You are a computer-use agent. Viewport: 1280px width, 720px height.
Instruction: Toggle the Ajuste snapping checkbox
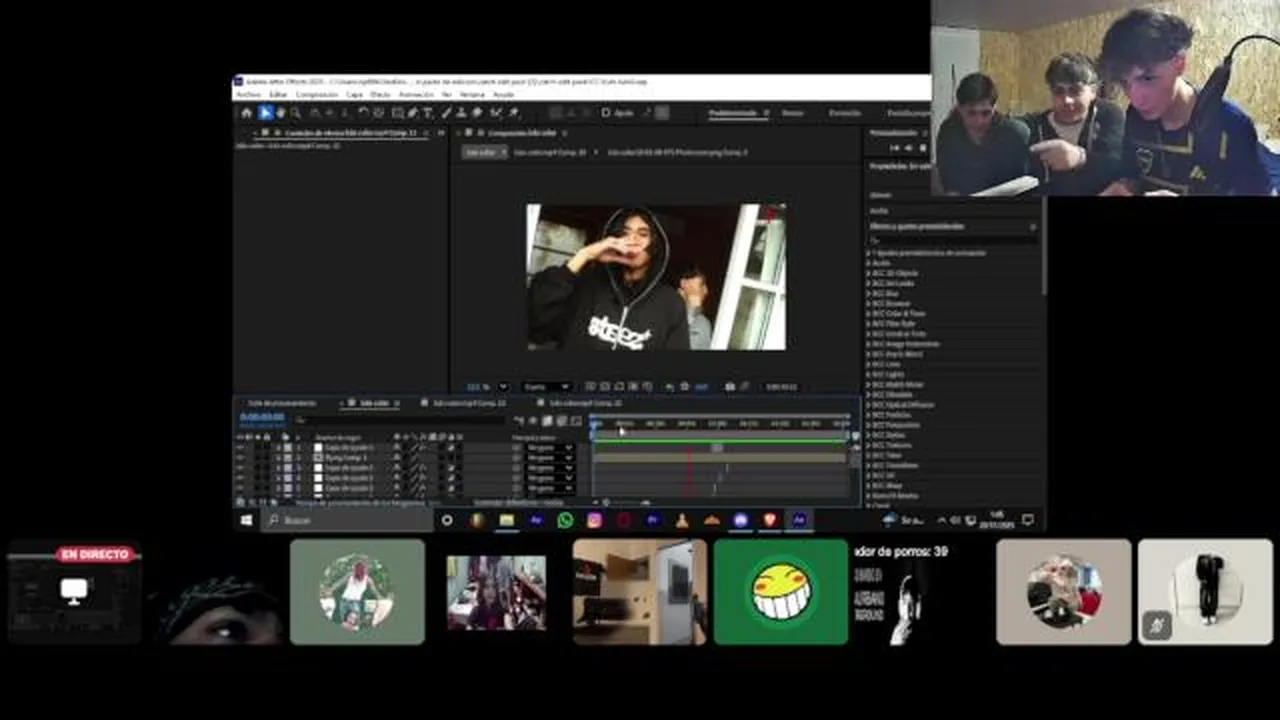[607, 113]
